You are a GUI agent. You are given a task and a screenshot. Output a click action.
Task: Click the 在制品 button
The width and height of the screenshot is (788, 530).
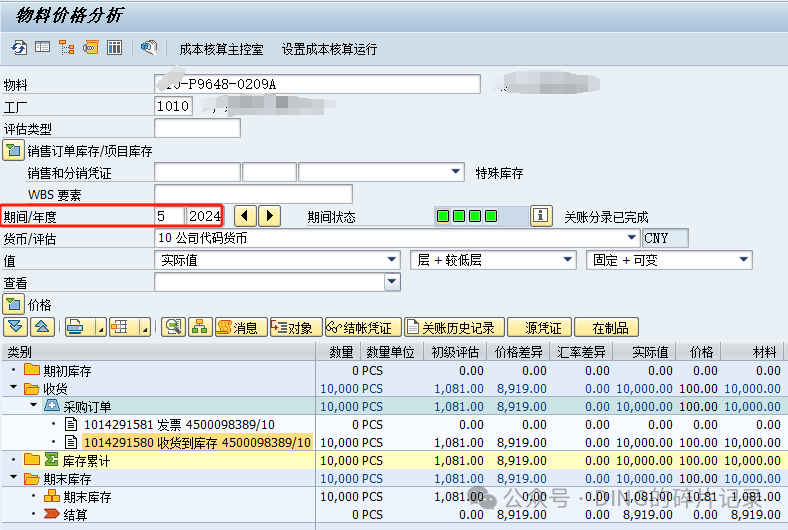607,328
